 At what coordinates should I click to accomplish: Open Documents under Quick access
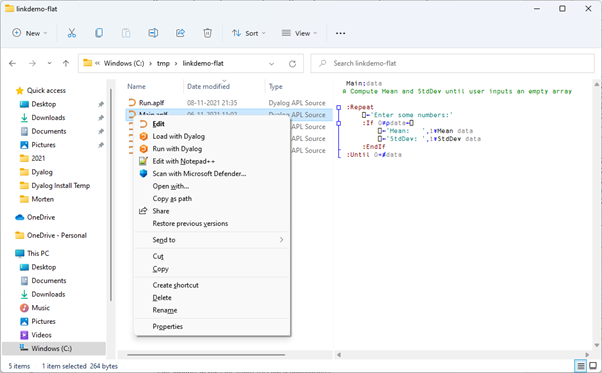49,131
